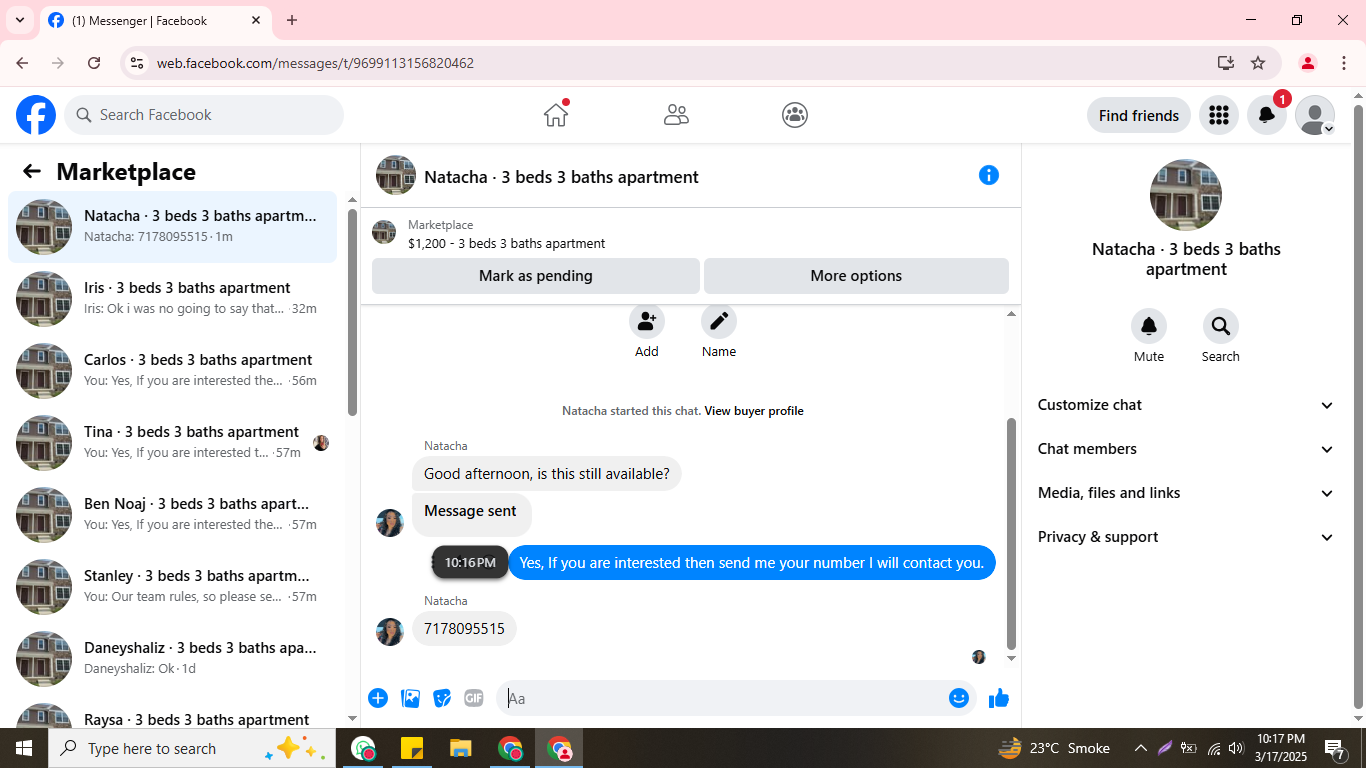Open Stanley's conversation in the chat list
The height and width of the screenshot is (768, 1366).
point(173,587)
